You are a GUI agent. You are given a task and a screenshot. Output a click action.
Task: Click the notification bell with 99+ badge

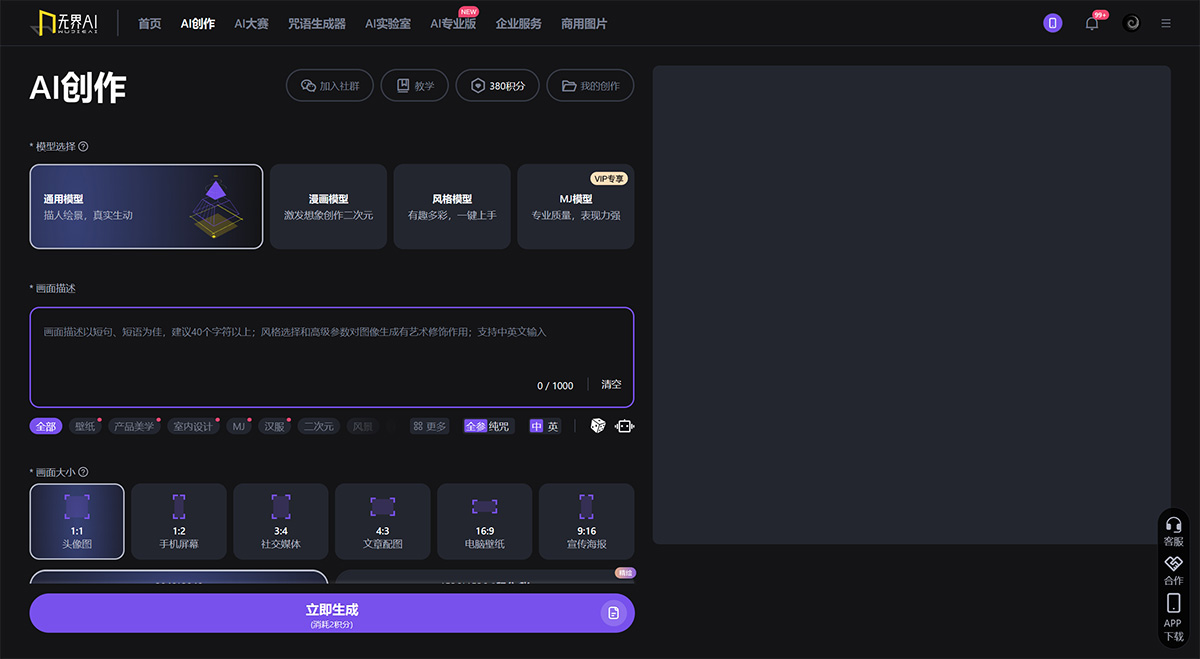(1091, 22)
